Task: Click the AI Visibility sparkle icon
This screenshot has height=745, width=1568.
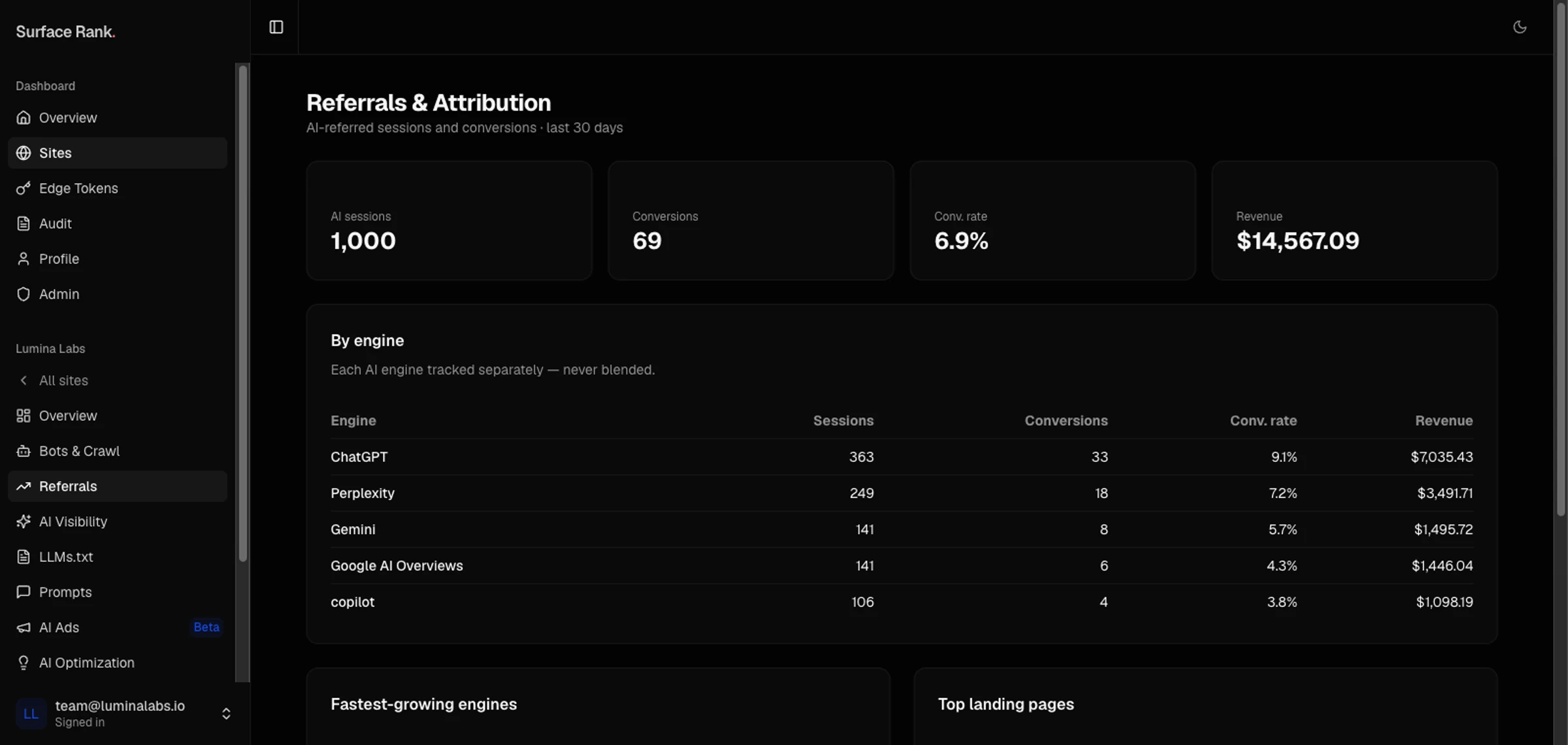Action: click(24, 521)
